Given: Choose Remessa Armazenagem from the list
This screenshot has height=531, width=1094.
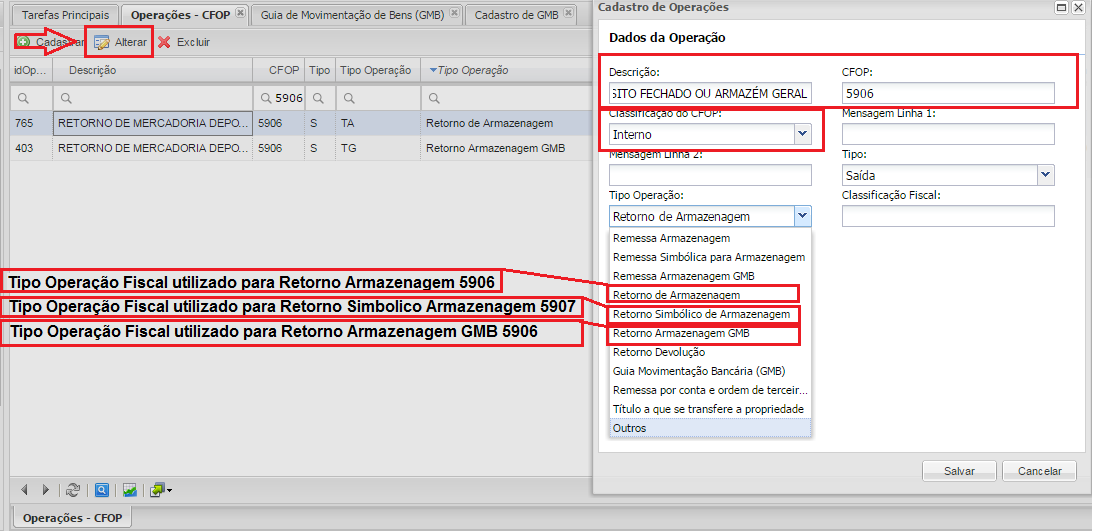Looking at the screenshot, I should [x=710, y=239].
